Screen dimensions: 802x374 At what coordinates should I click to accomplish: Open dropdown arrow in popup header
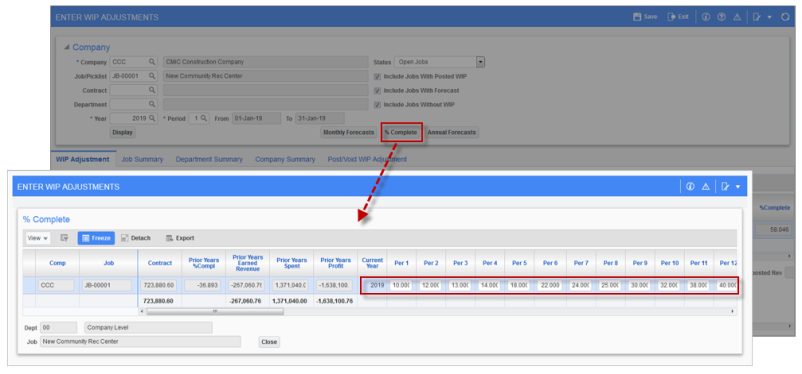tap(738, 187)
